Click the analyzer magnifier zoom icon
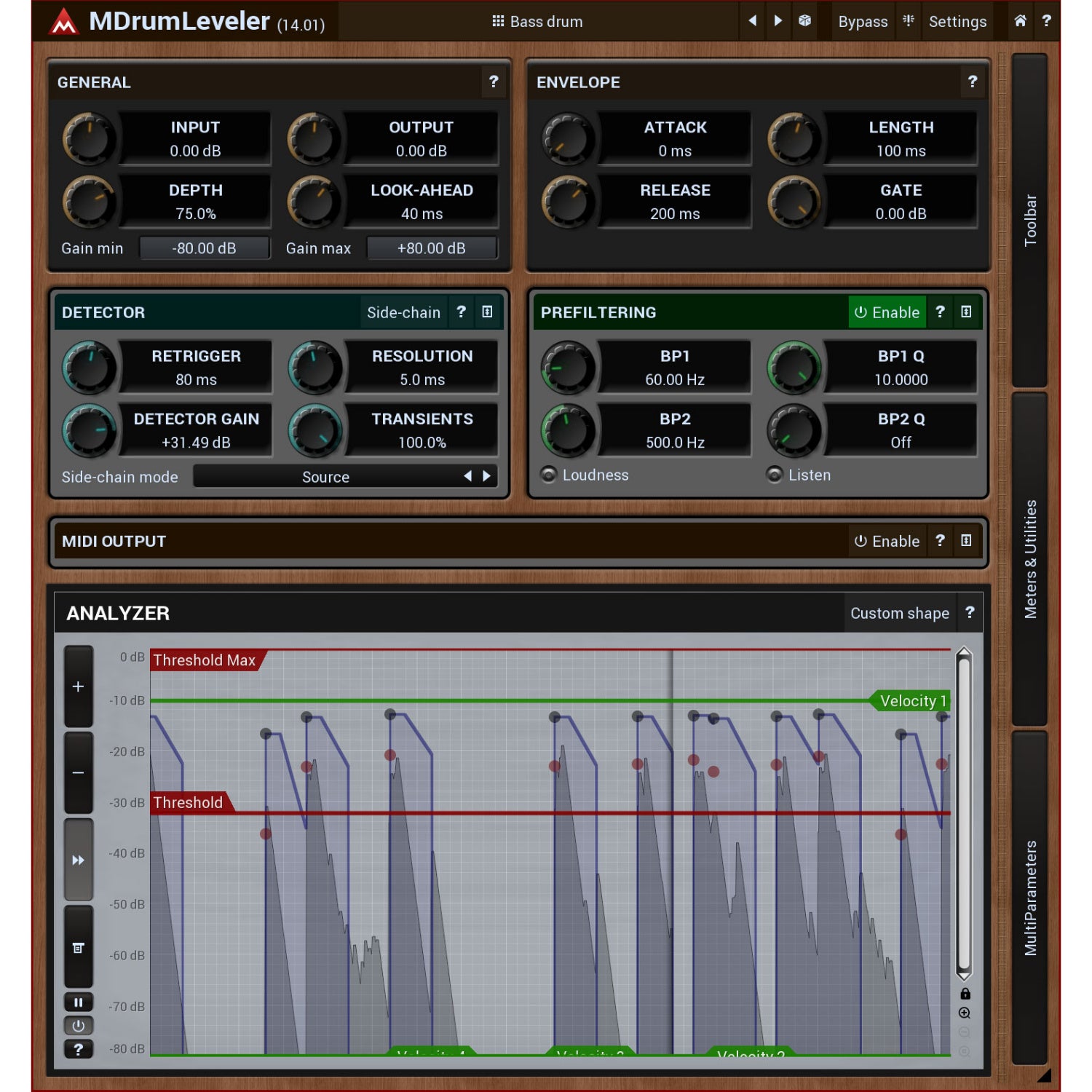 (x=965, y=1013)
